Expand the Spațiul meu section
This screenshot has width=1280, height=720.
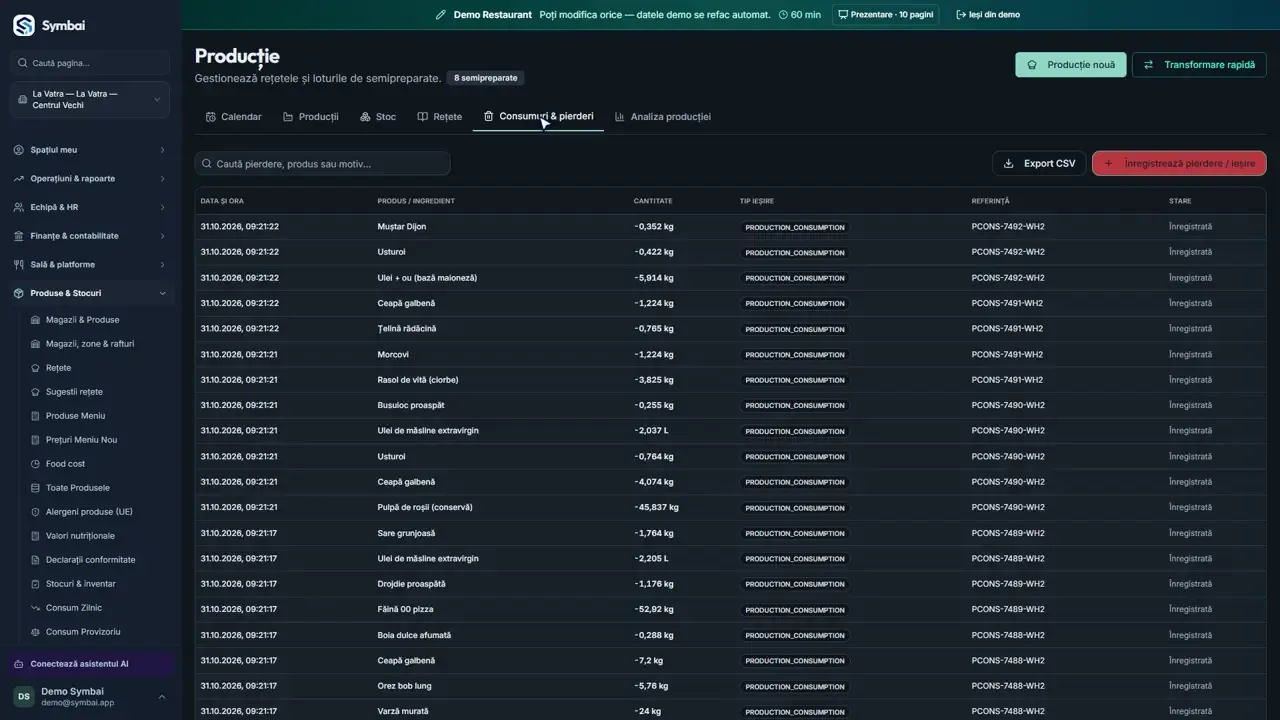[x=90, y=150]
